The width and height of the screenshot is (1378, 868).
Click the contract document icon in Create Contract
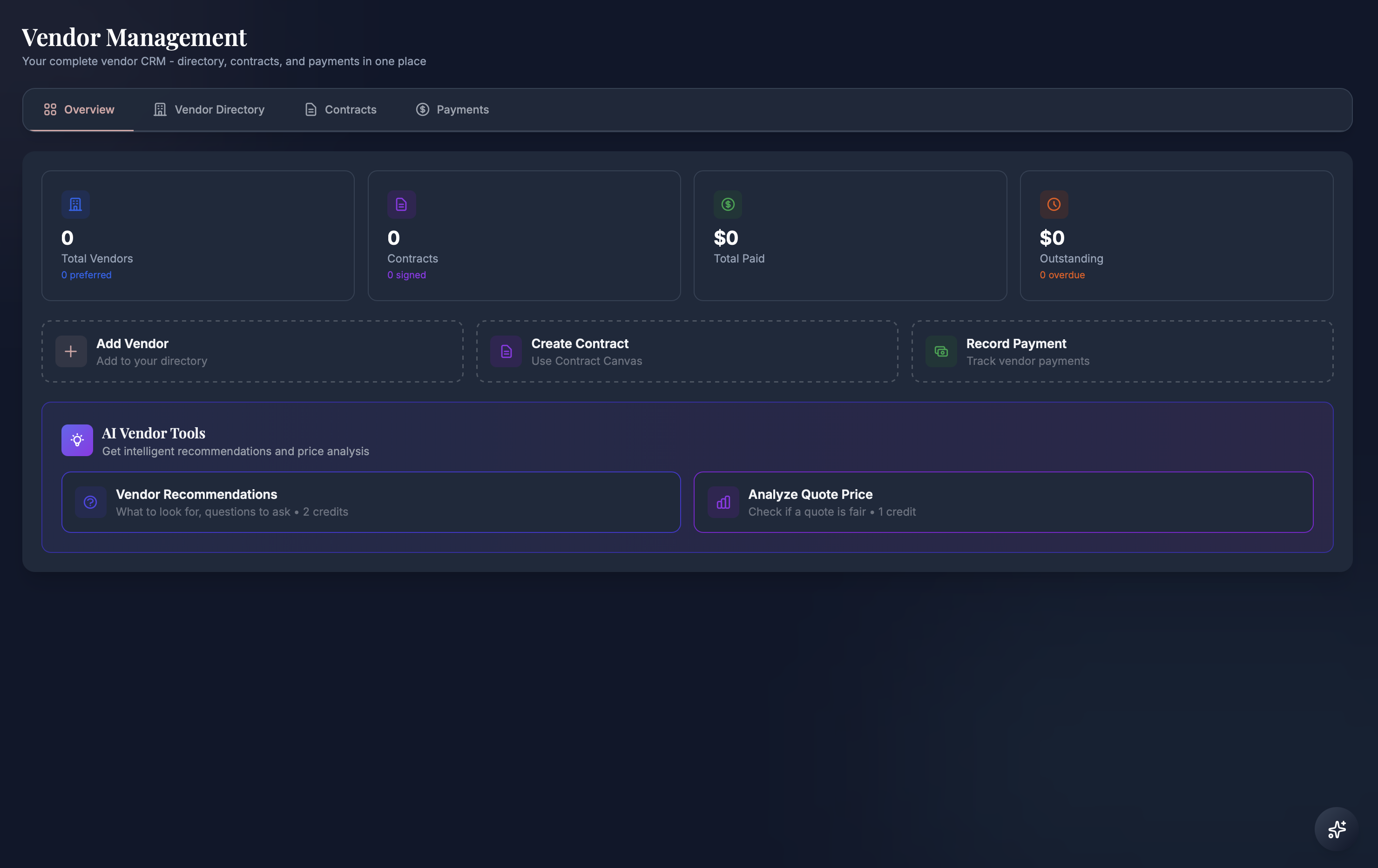[505, 351]
